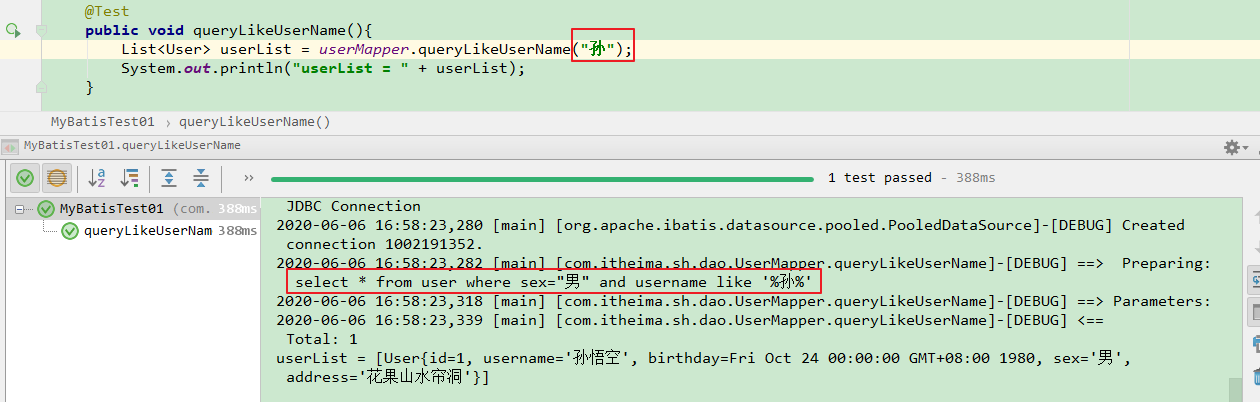Expand all test tree nodes
The width and height of the screenshot is (1260, 402).
click(169, 178)
